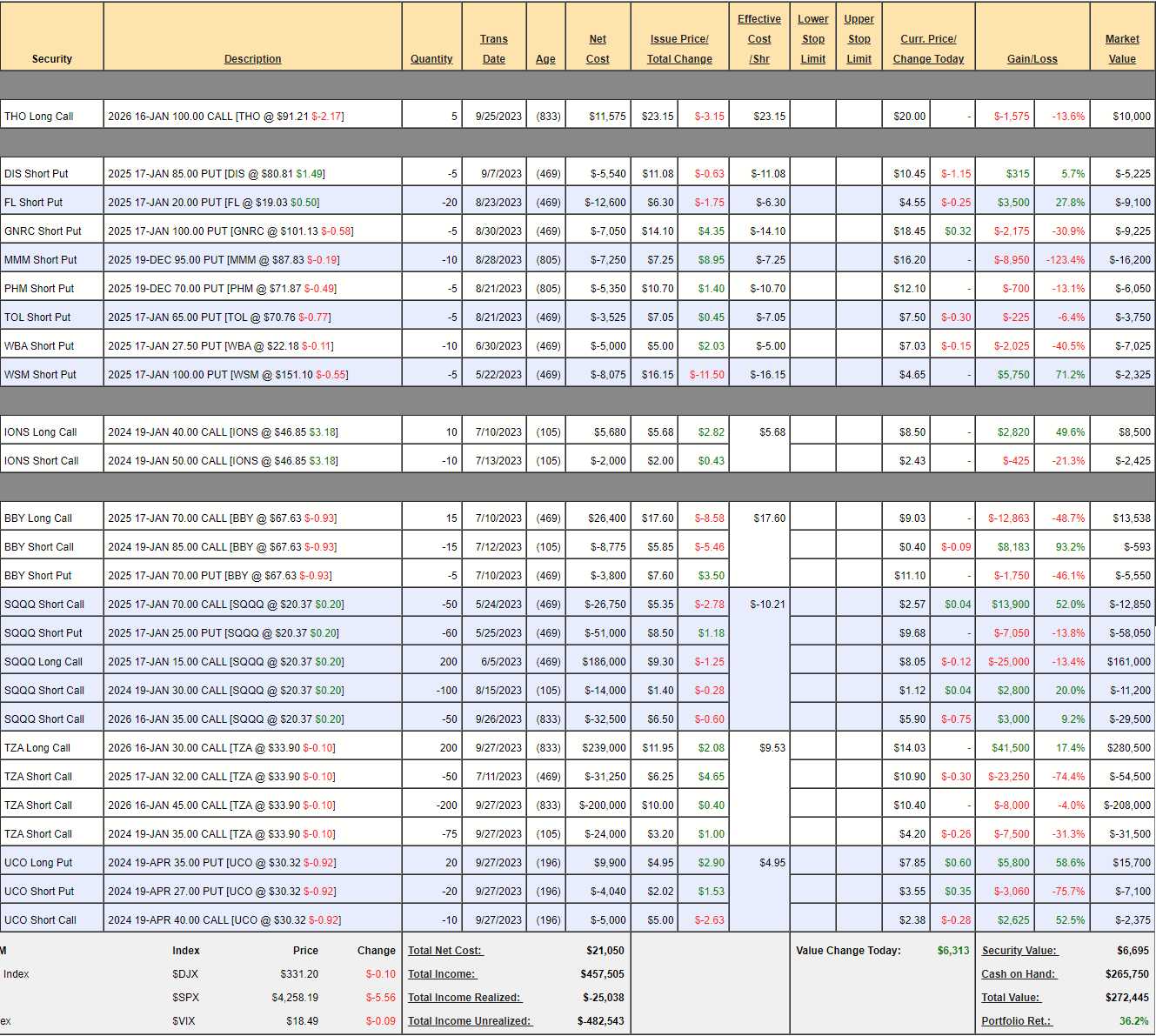Screen dimensions: 1156x1036
Task: Click the Security Value label
Action: (x=1019, y=951)
